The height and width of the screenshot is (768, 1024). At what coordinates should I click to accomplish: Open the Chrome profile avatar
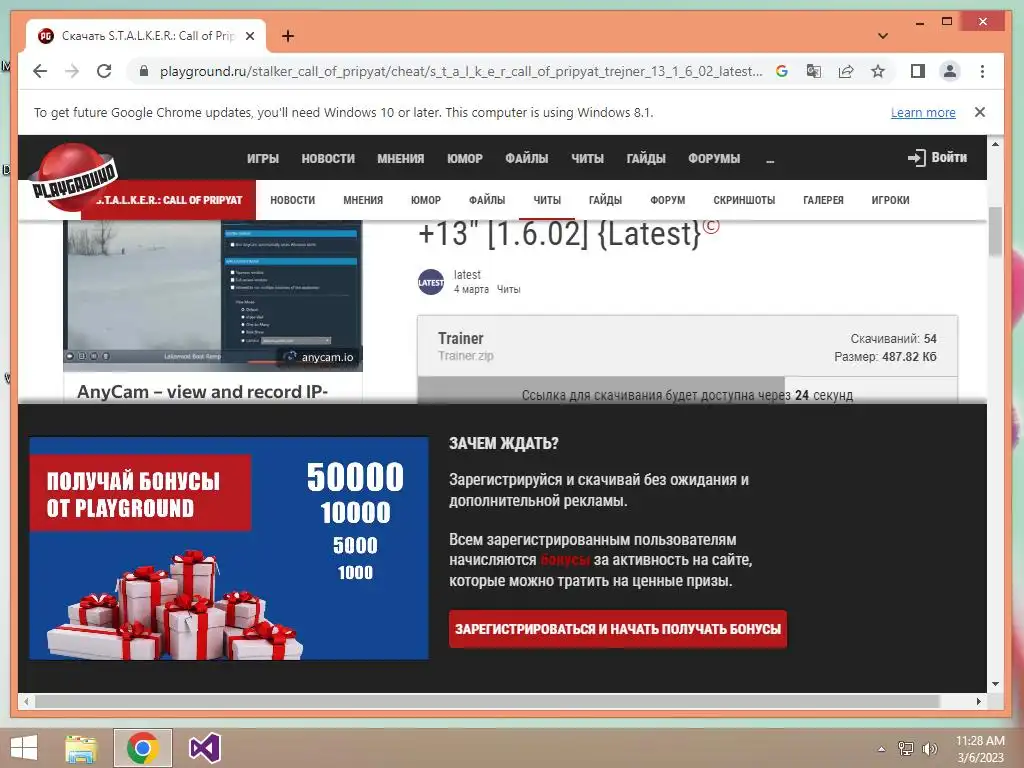(x=950, y=71)
